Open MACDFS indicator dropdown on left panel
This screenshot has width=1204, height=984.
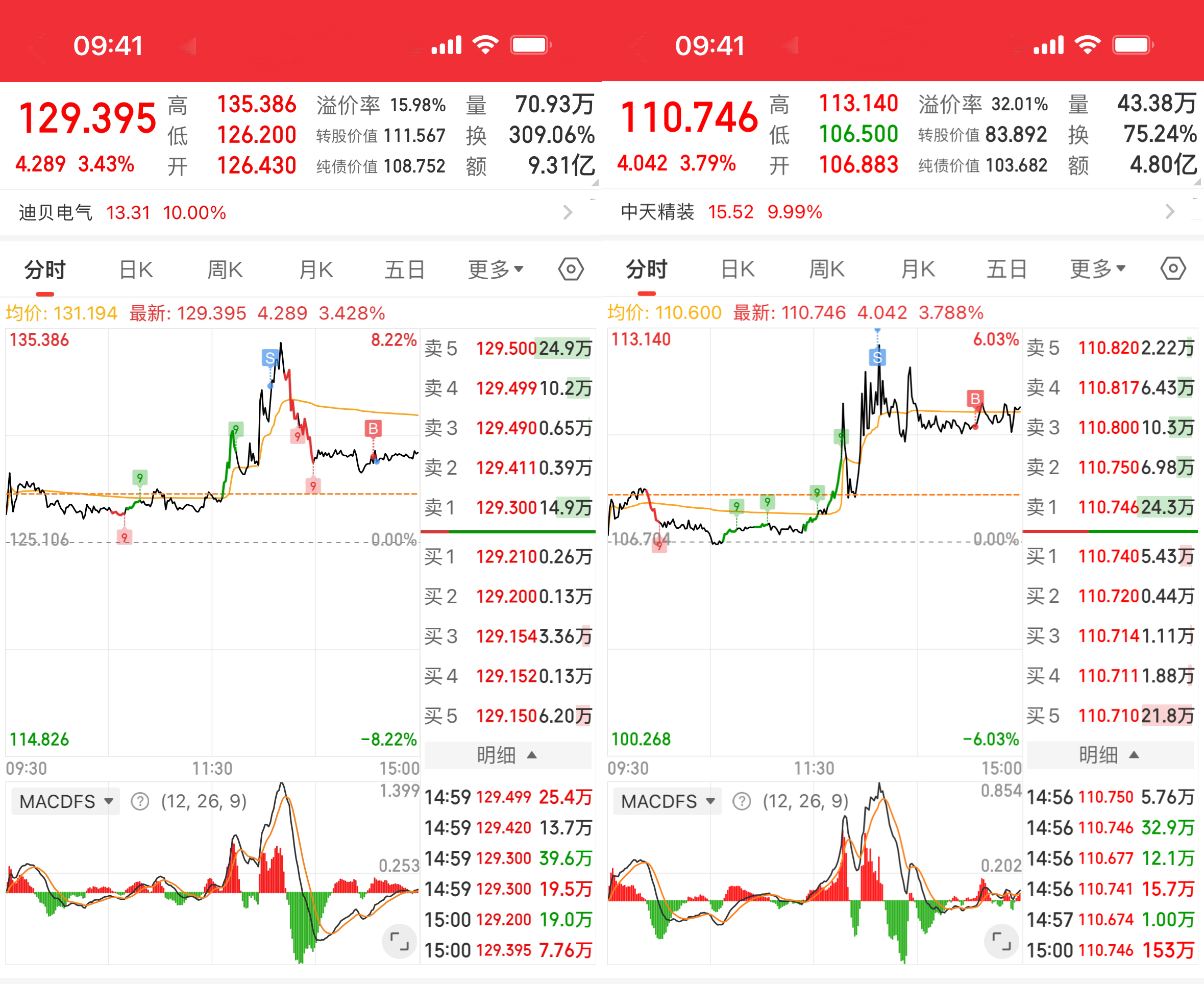click(x=66, y=801)
